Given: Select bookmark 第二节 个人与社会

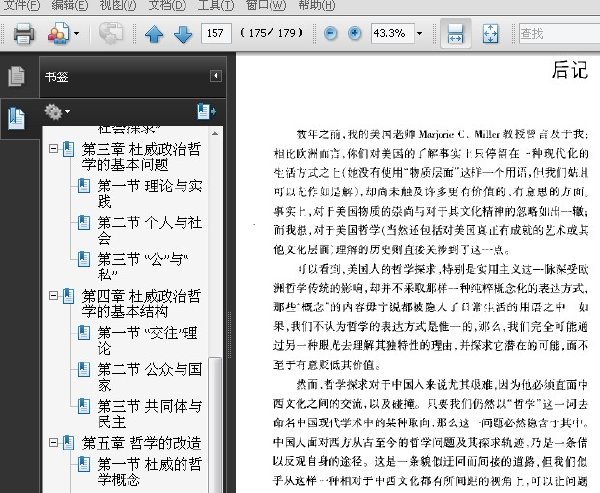Looking at the screenshot, I should [x=150, y=230].
